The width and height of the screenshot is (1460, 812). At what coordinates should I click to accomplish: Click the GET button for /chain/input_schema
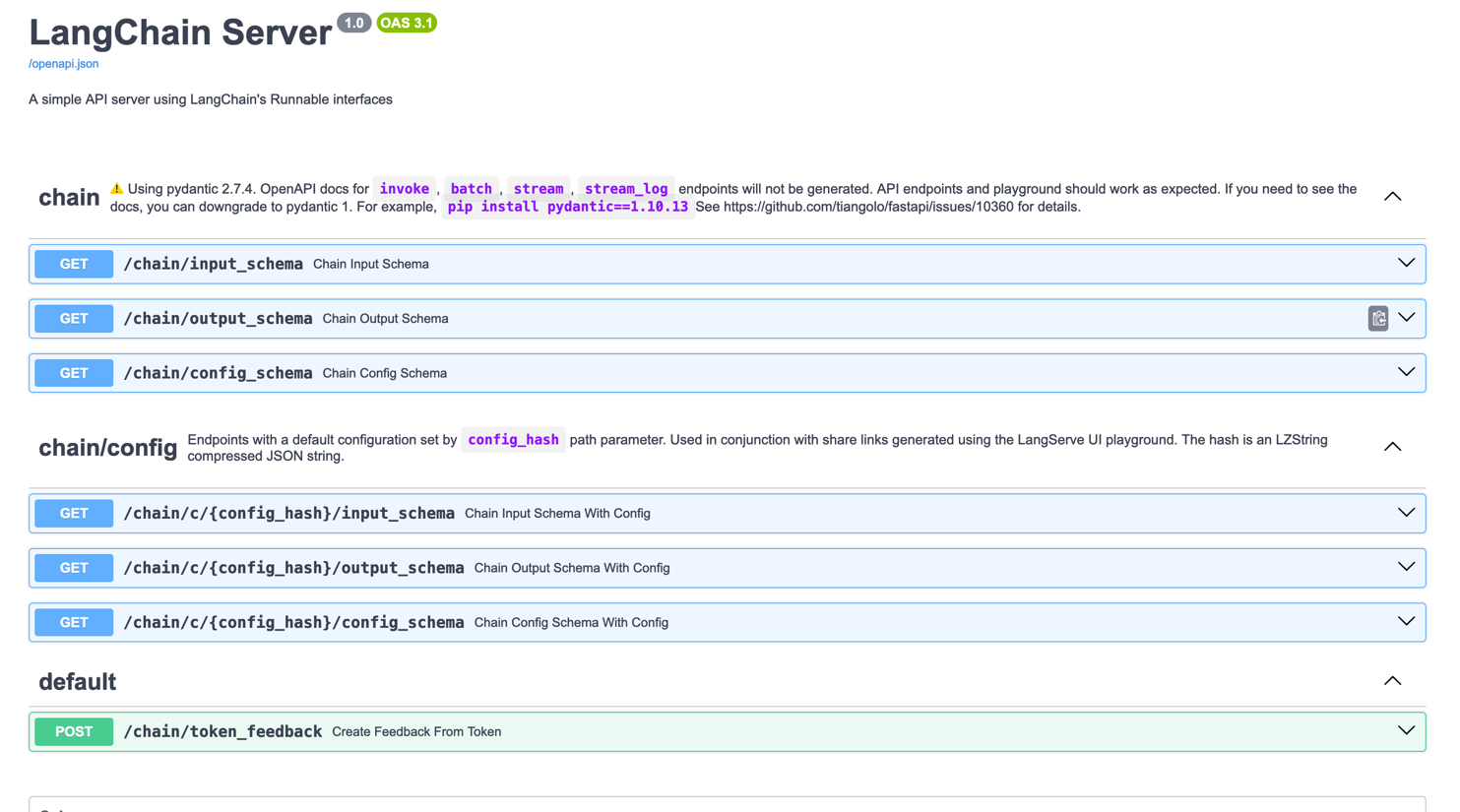click(x=74, y=264)
